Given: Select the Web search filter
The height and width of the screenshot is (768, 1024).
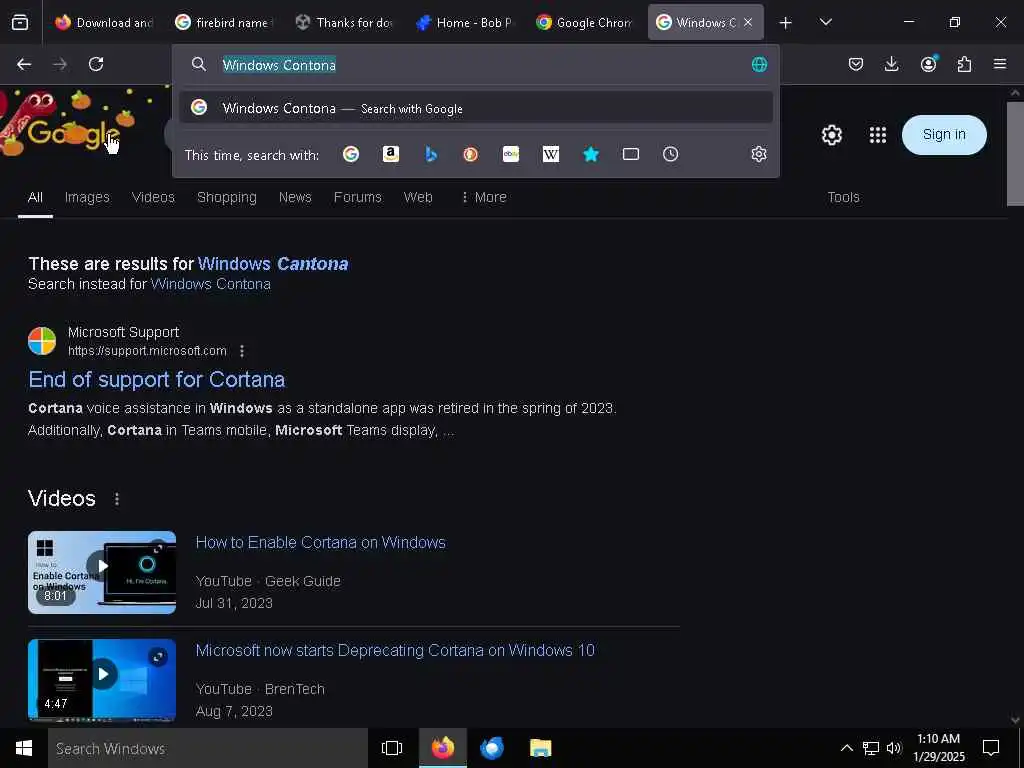Looking at the screenshot, I should click(x=418, y=197).
